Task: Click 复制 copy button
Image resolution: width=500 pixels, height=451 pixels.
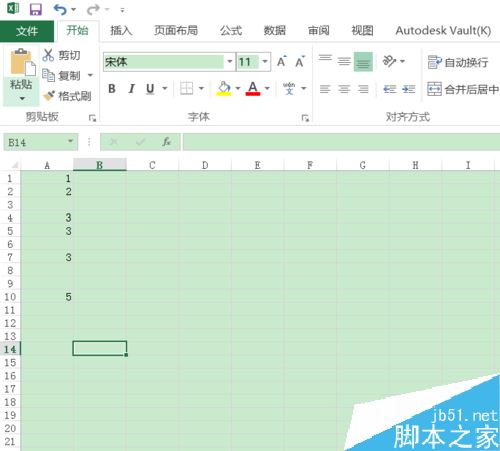Action: coord(62,76)
